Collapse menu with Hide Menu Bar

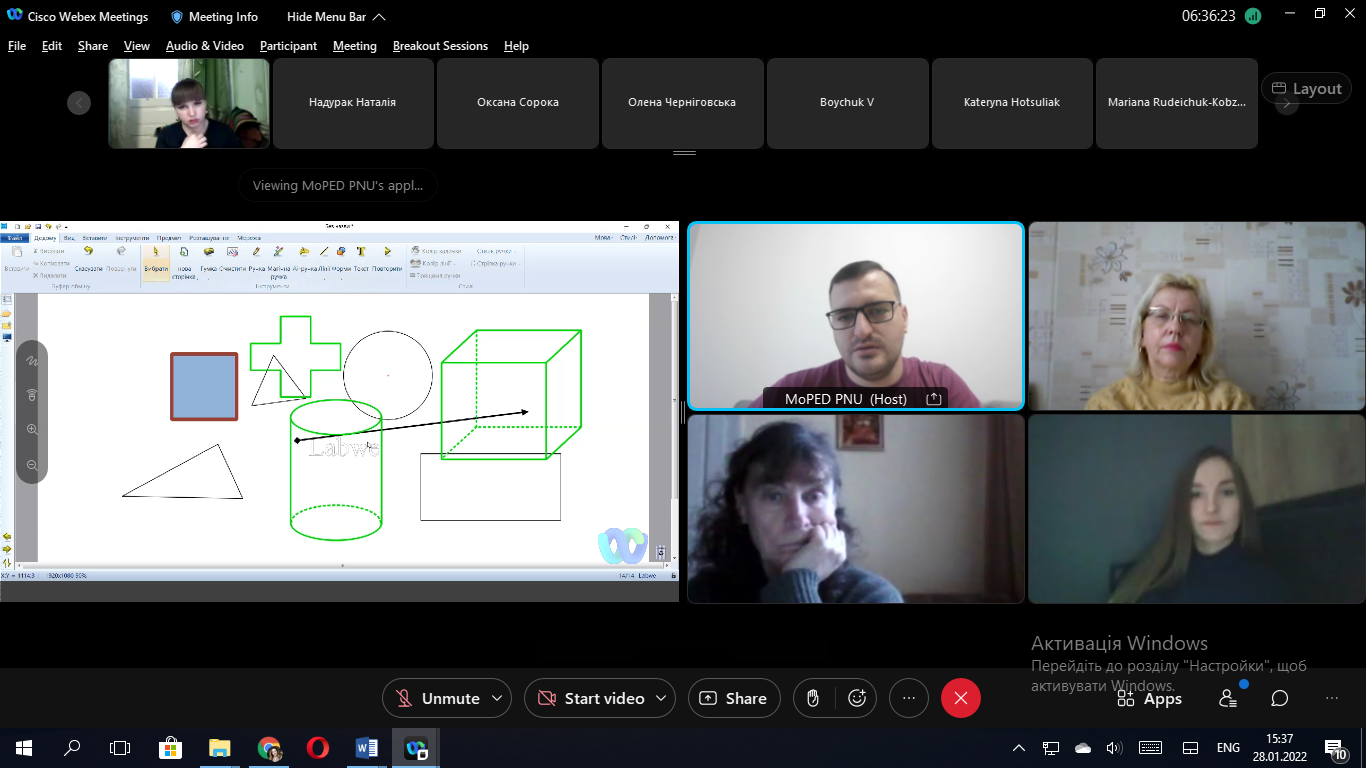(335, 17)
